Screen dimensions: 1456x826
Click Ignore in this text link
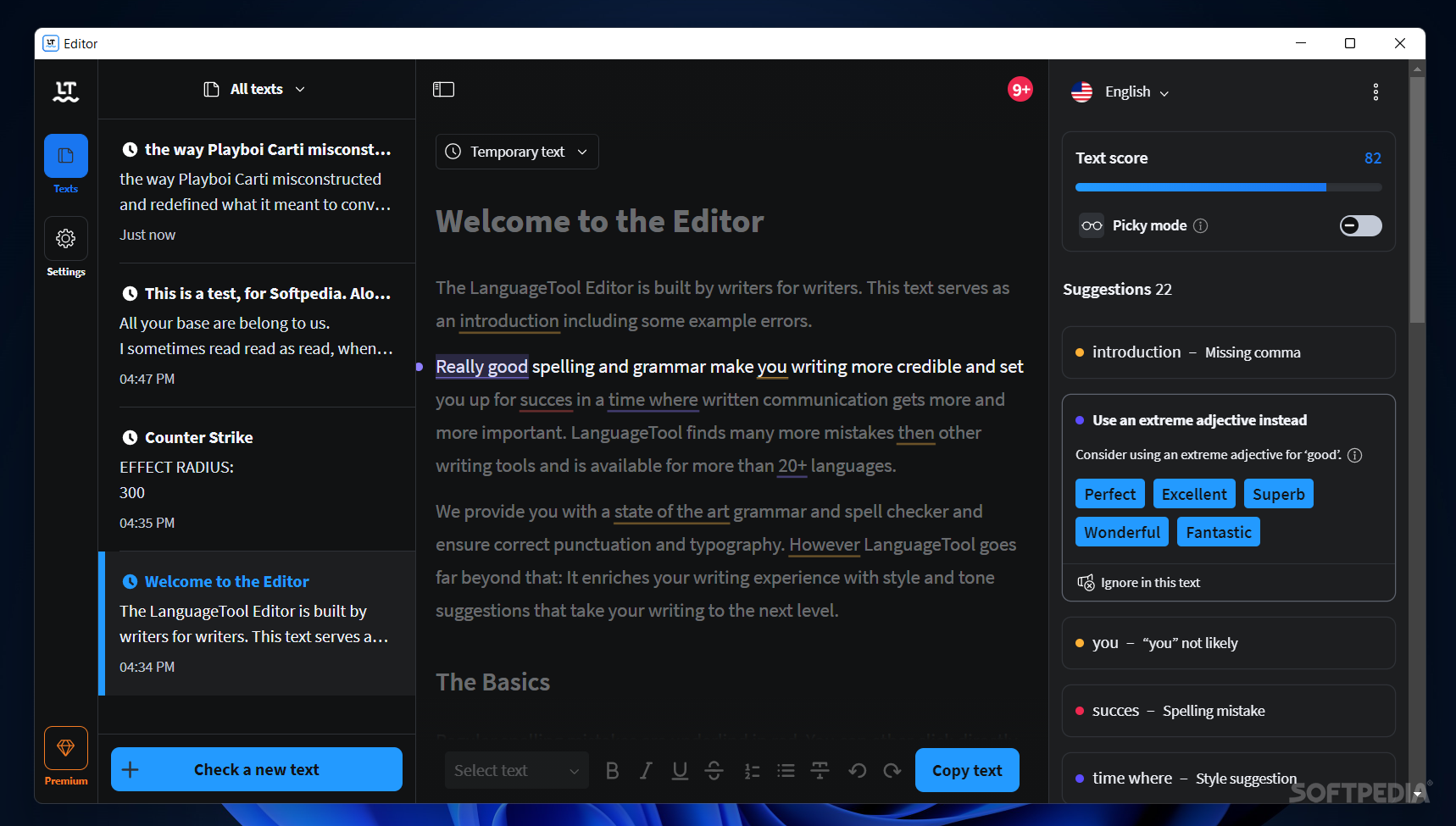pos(1150,582)
